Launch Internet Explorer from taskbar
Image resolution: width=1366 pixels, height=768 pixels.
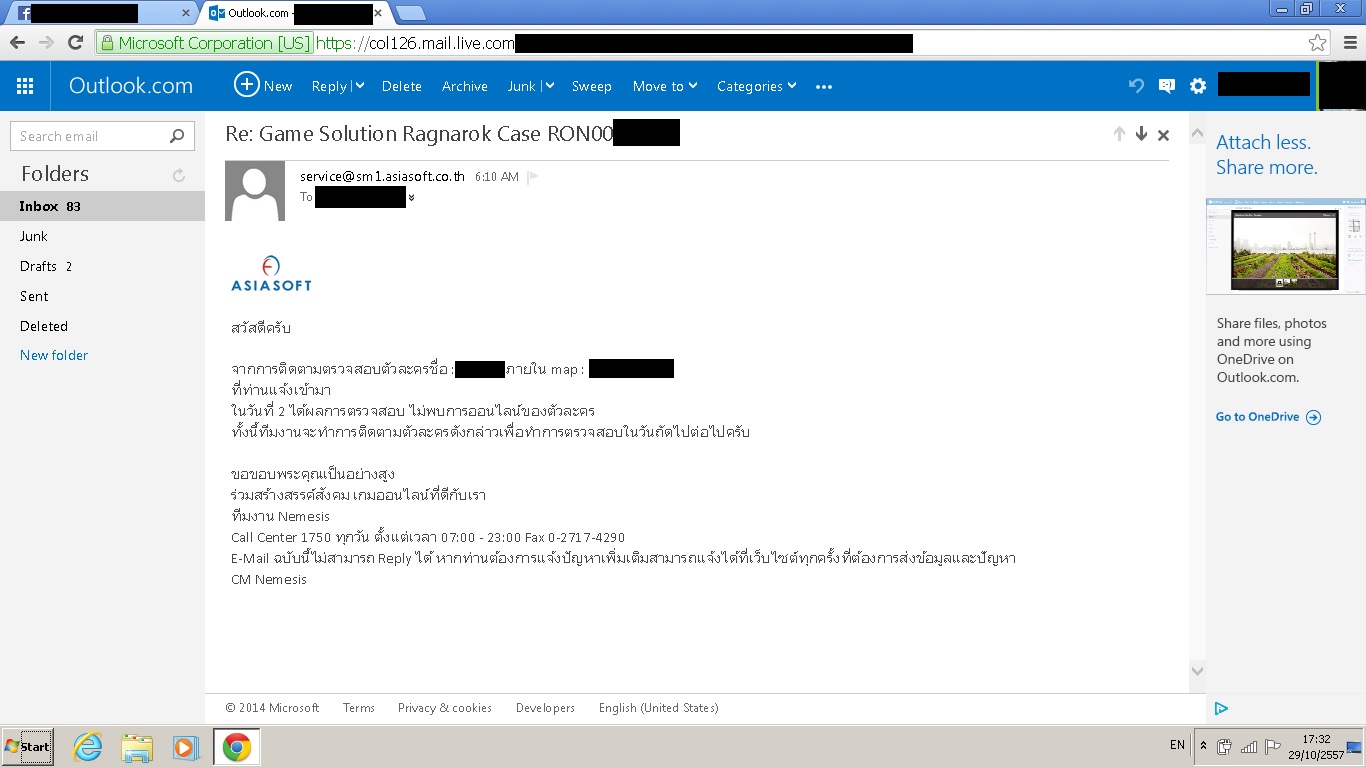pyautogui.click(x=88, y=747)
